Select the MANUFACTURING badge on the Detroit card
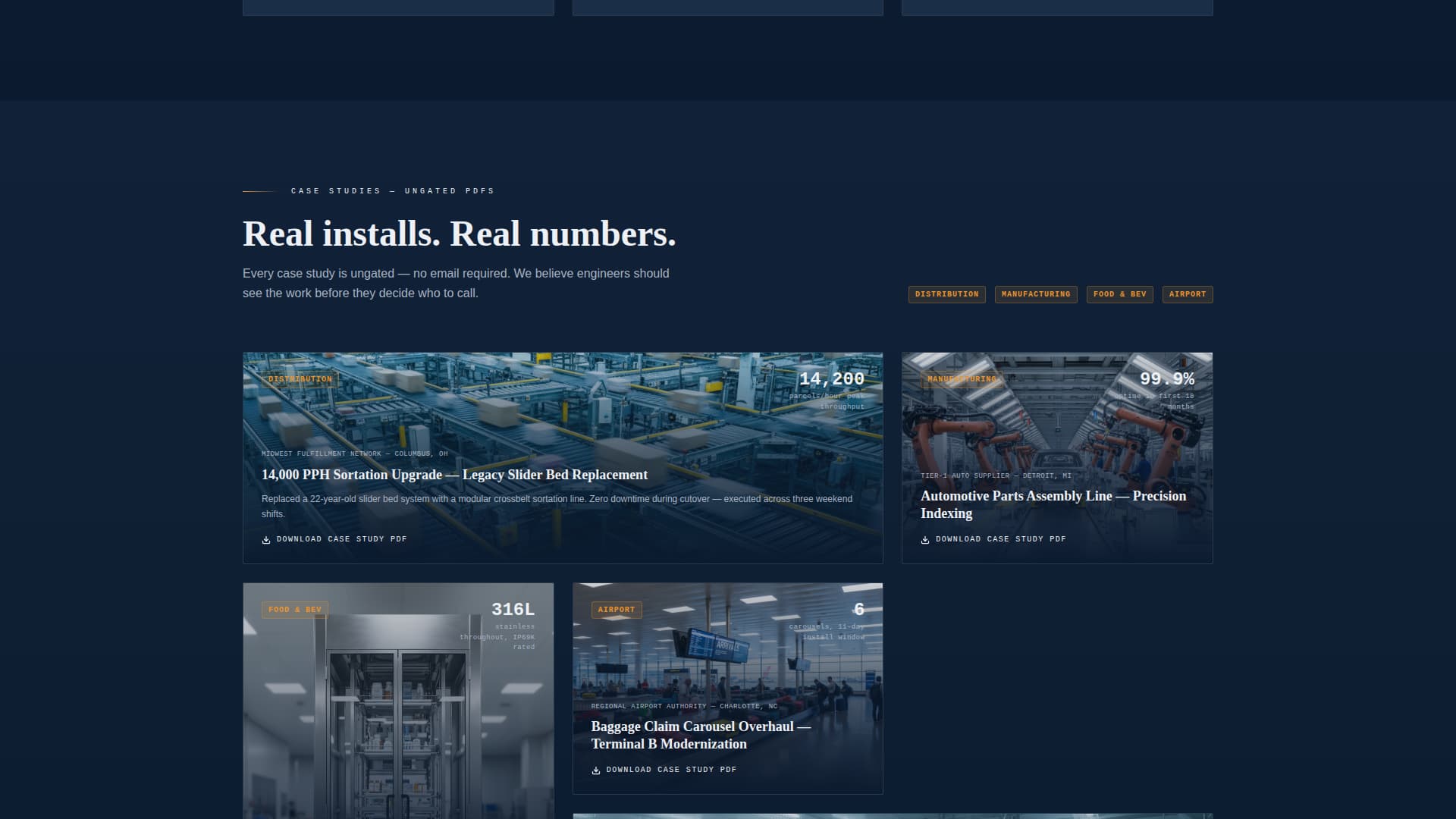 pos(962,379)
